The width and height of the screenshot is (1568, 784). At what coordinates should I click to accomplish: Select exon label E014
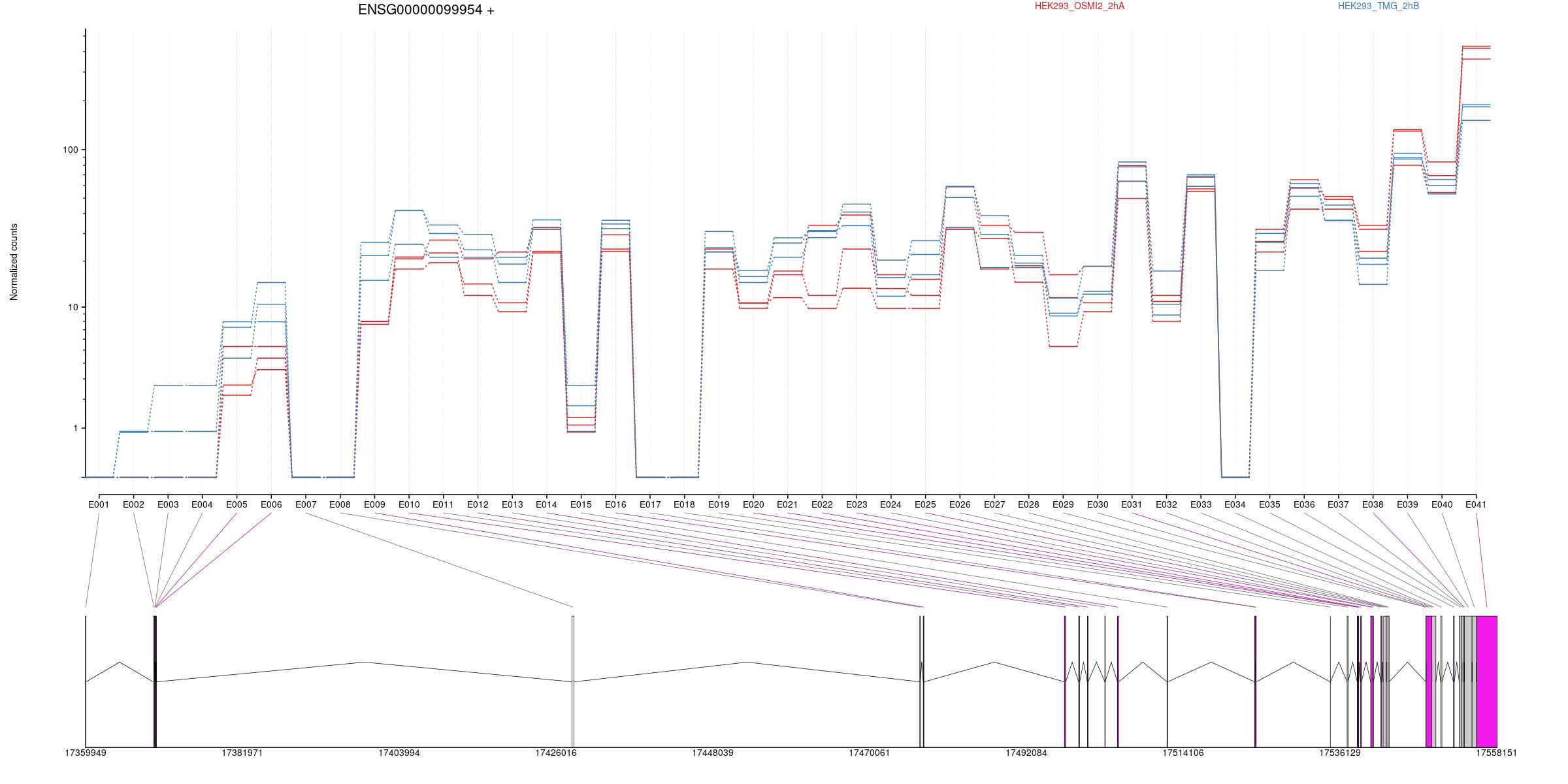click(x=546, y=505)
